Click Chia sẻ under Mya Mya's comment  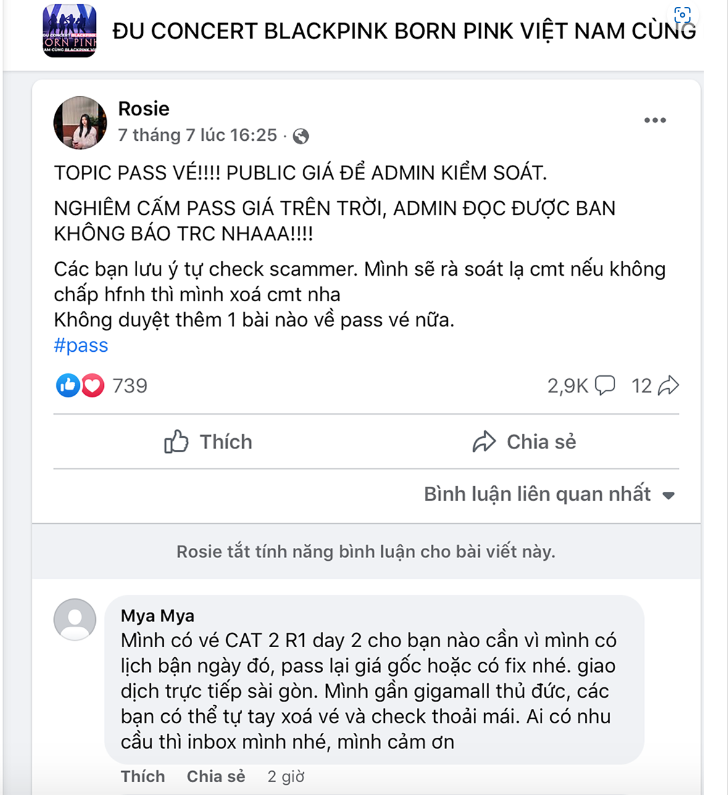(216, 776)
